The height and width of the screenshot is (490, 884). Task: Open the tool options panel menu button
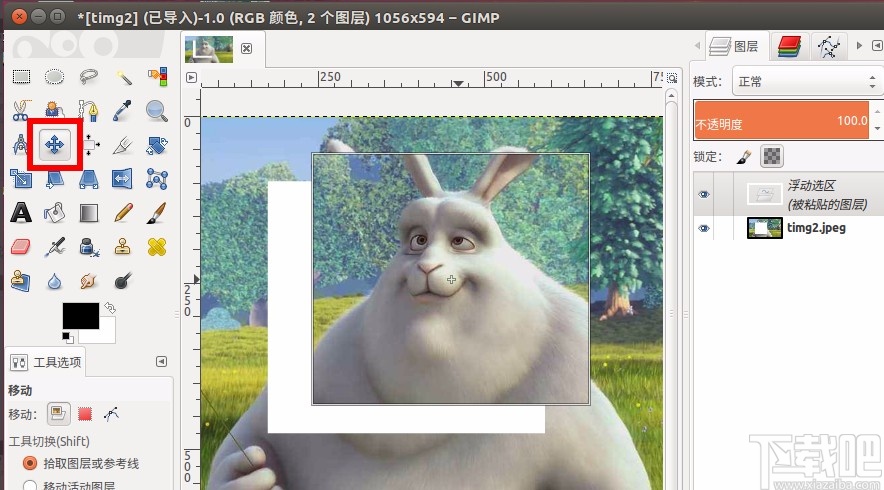pos(161,361)
